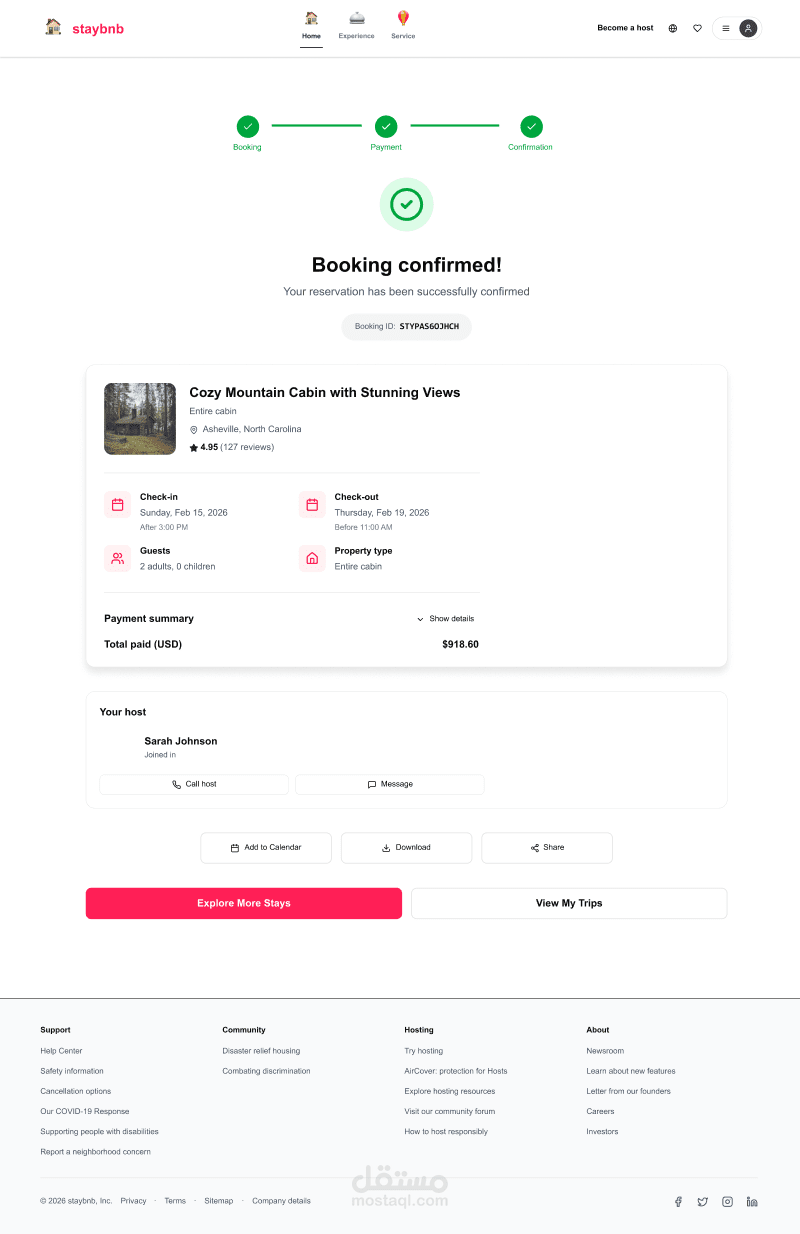The width and height of the screenshot is (800, 1234).
Task: Open the LinkedIn icon in footer
Action: click(752, 1202)
